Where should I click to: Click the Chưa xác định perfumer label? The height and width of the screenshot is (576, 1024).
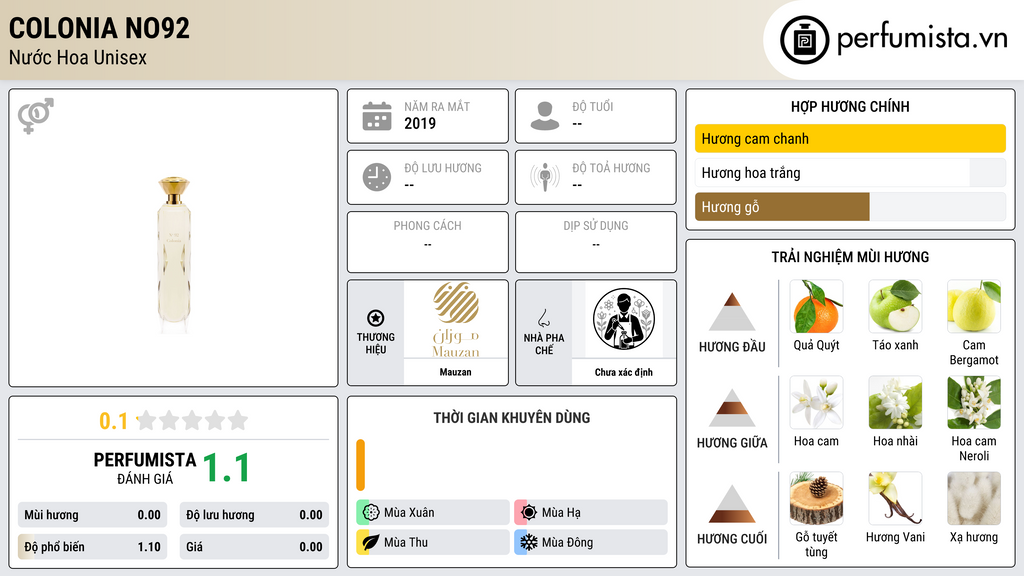[x=624, y=372]
